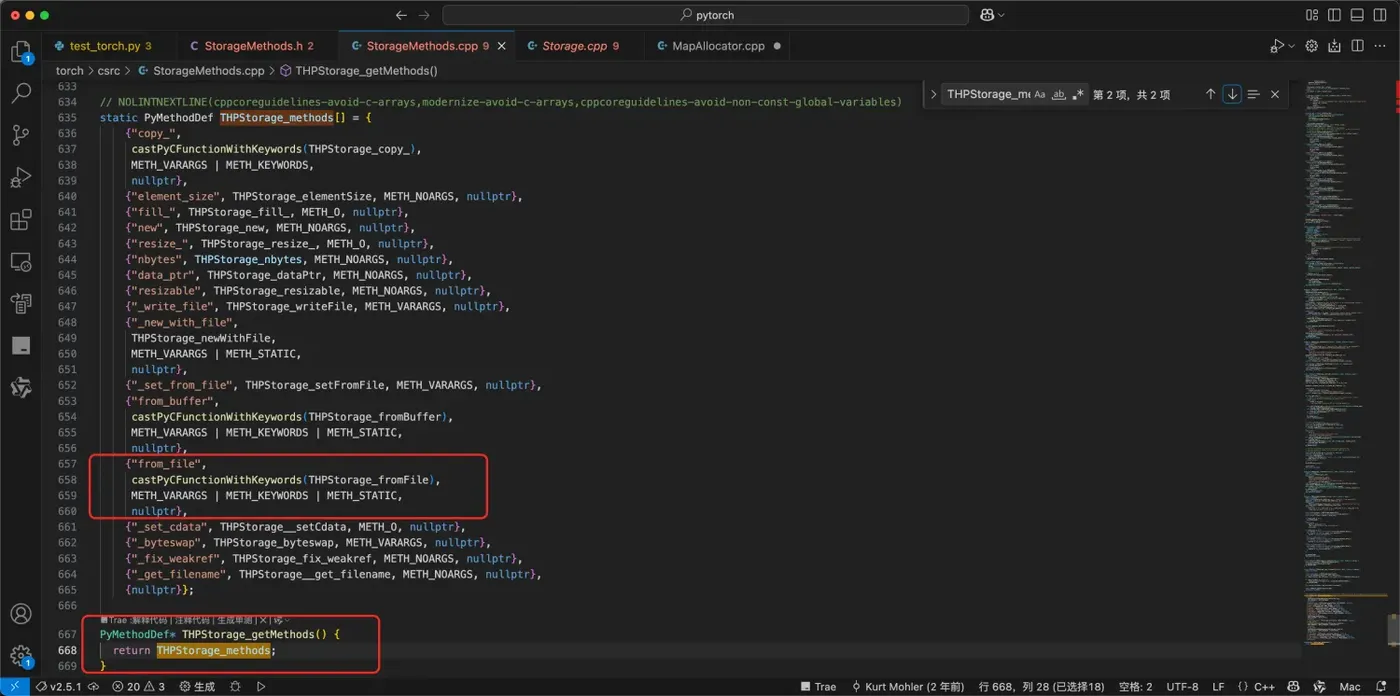Go to previous find match
The image size is (1400, 696).
1210,94
